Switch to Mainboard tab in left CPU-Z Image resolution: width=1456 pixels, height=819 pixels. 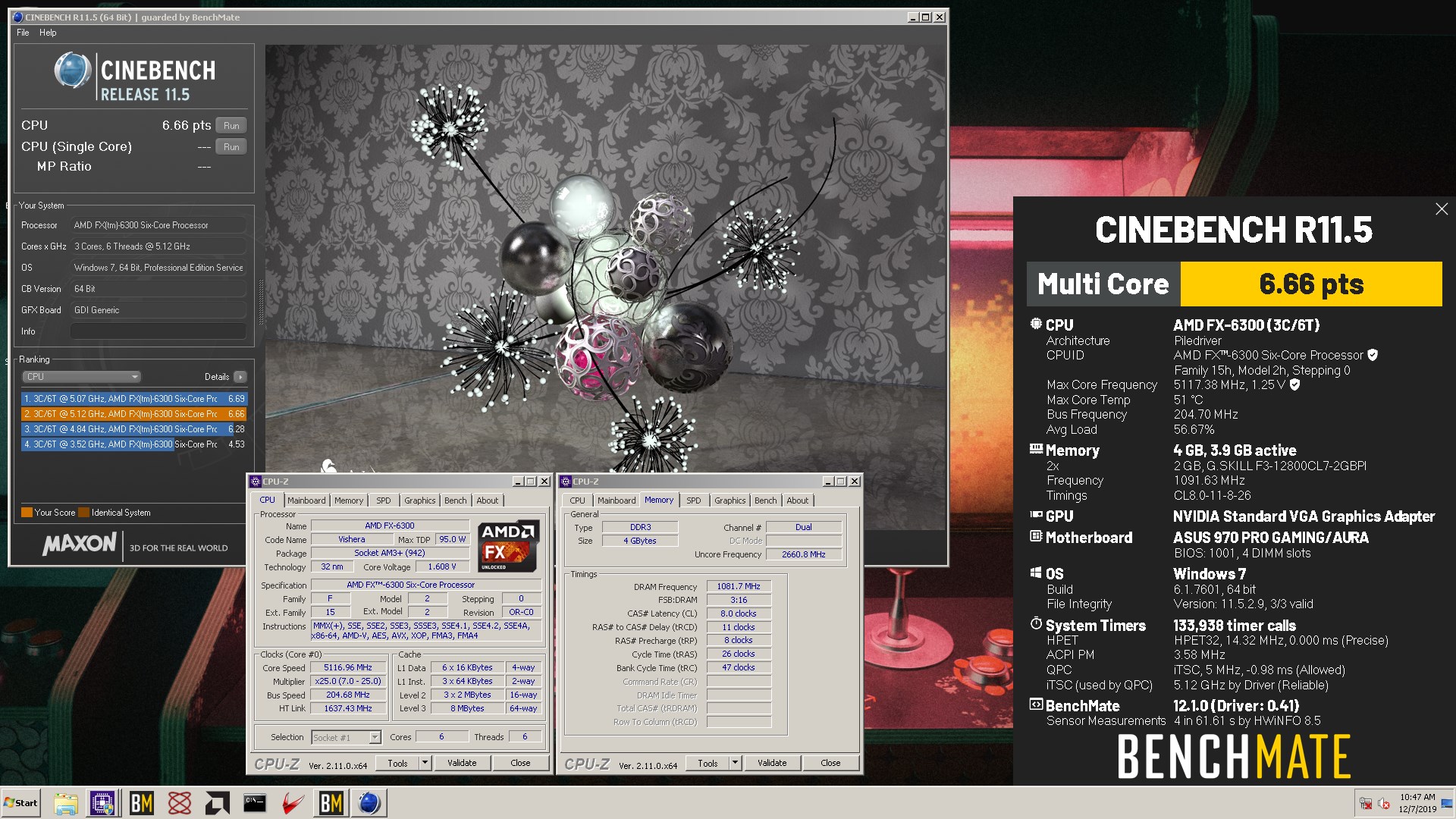coord(306,500)
